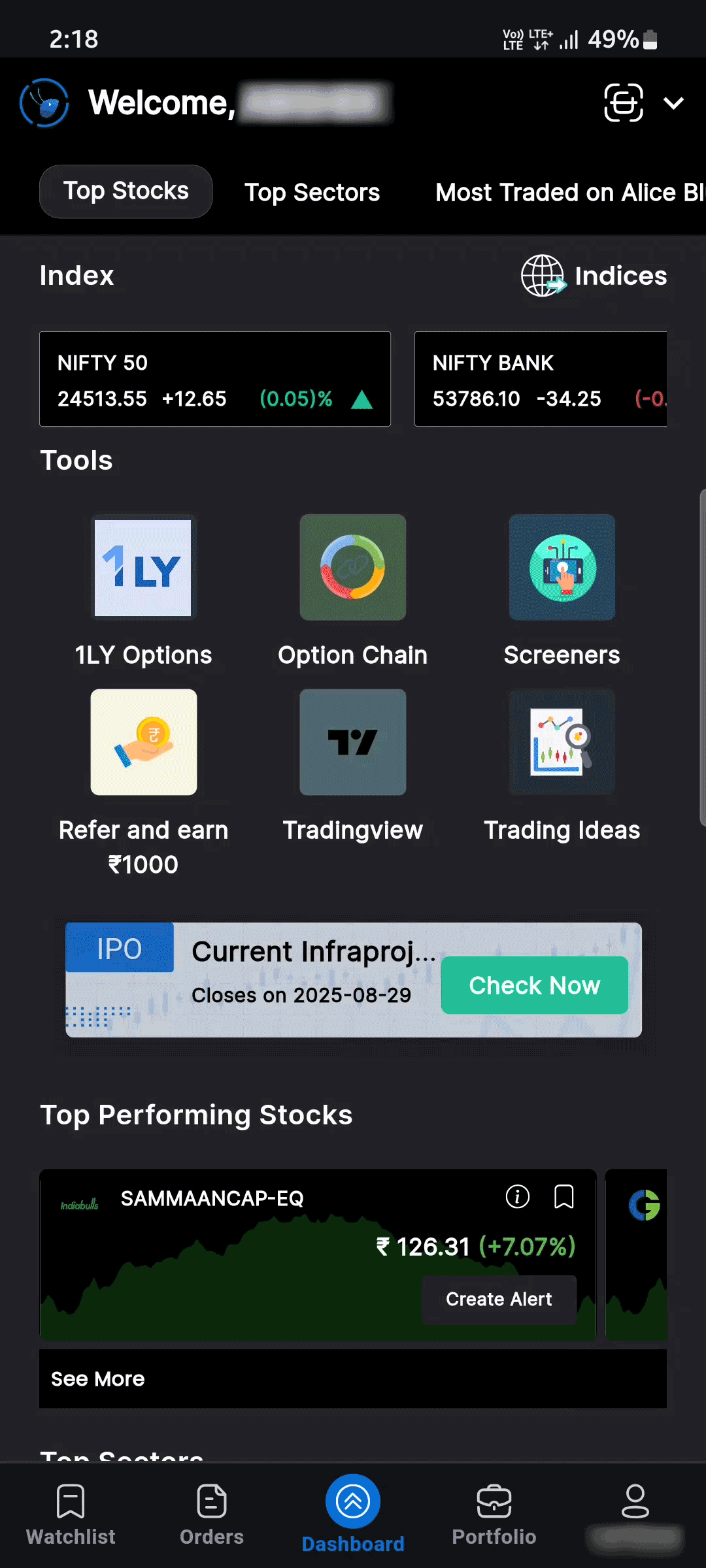Viewport: 706px width, 1568px height.
Task: Expand the header dropdown chevron
Action: pos(673,103)
